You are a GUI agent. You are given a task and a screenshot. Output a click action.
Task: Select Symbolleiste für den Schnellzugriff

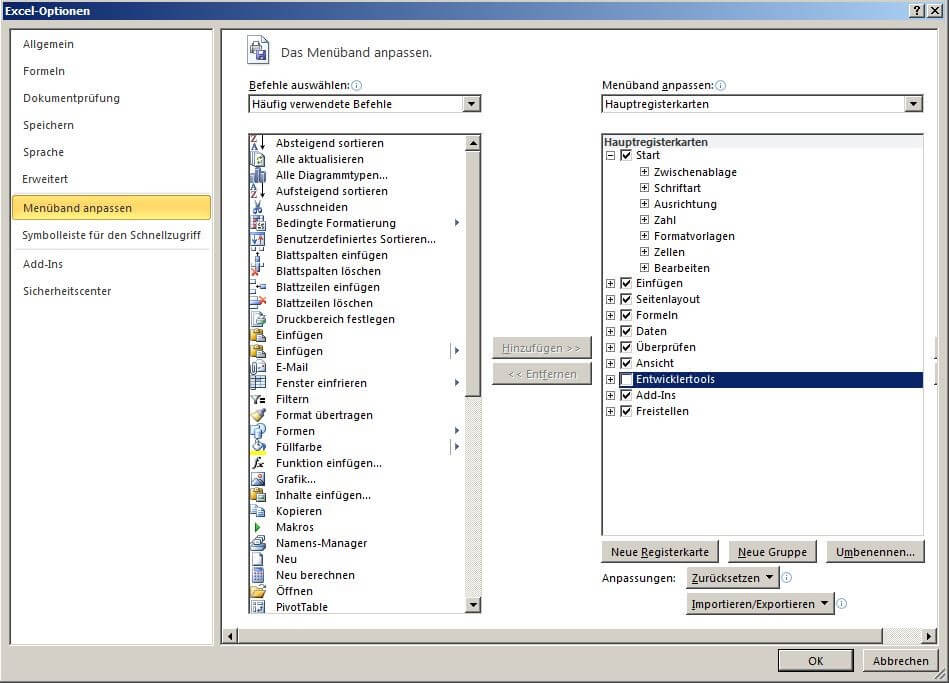pyautogui.click(x=111, y=235)
